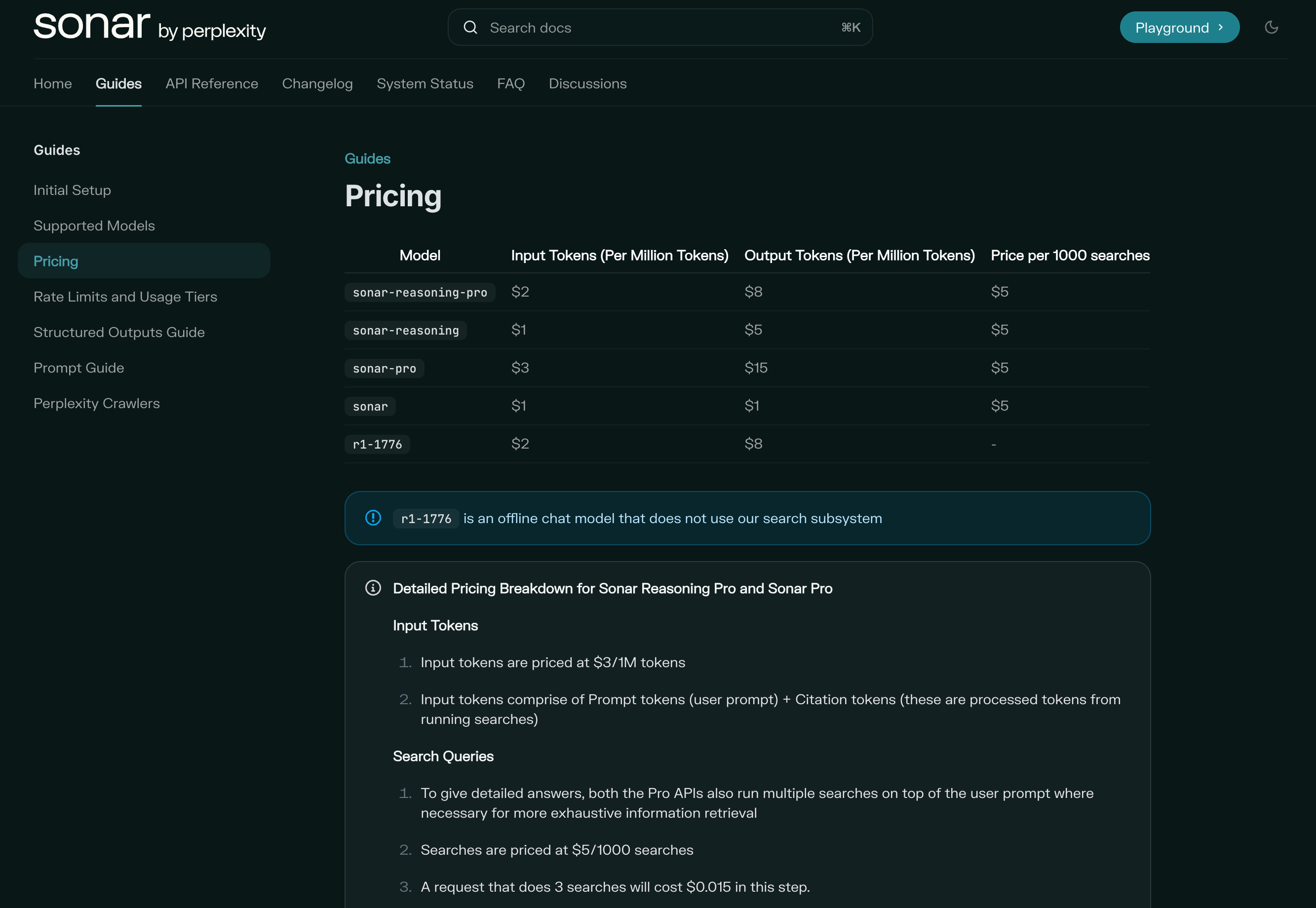Open Perplexity Crawlers sidebar page

click(x=97, y=403)
